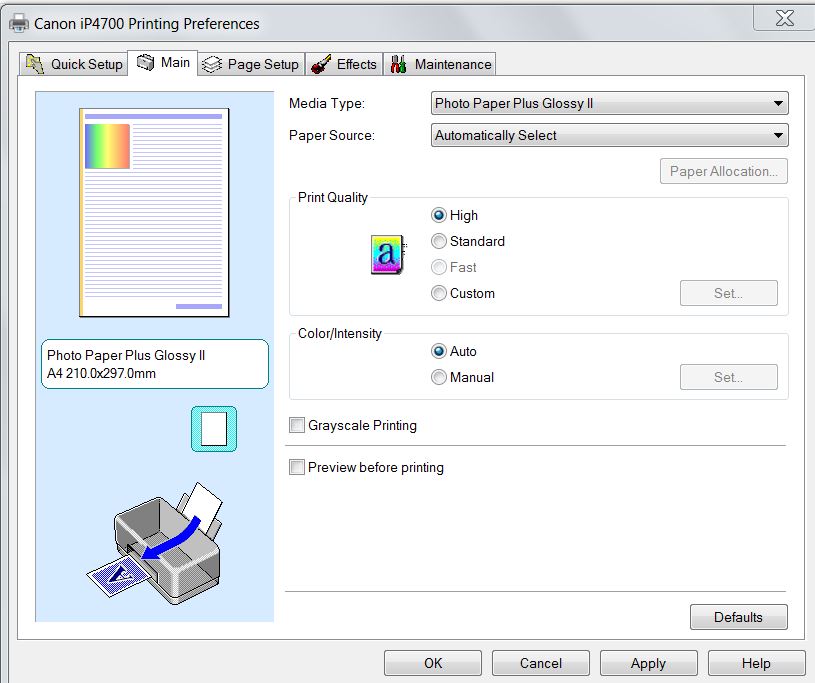
Task: Click the portrait orientation page icon
Action: (x=214, y=429)
